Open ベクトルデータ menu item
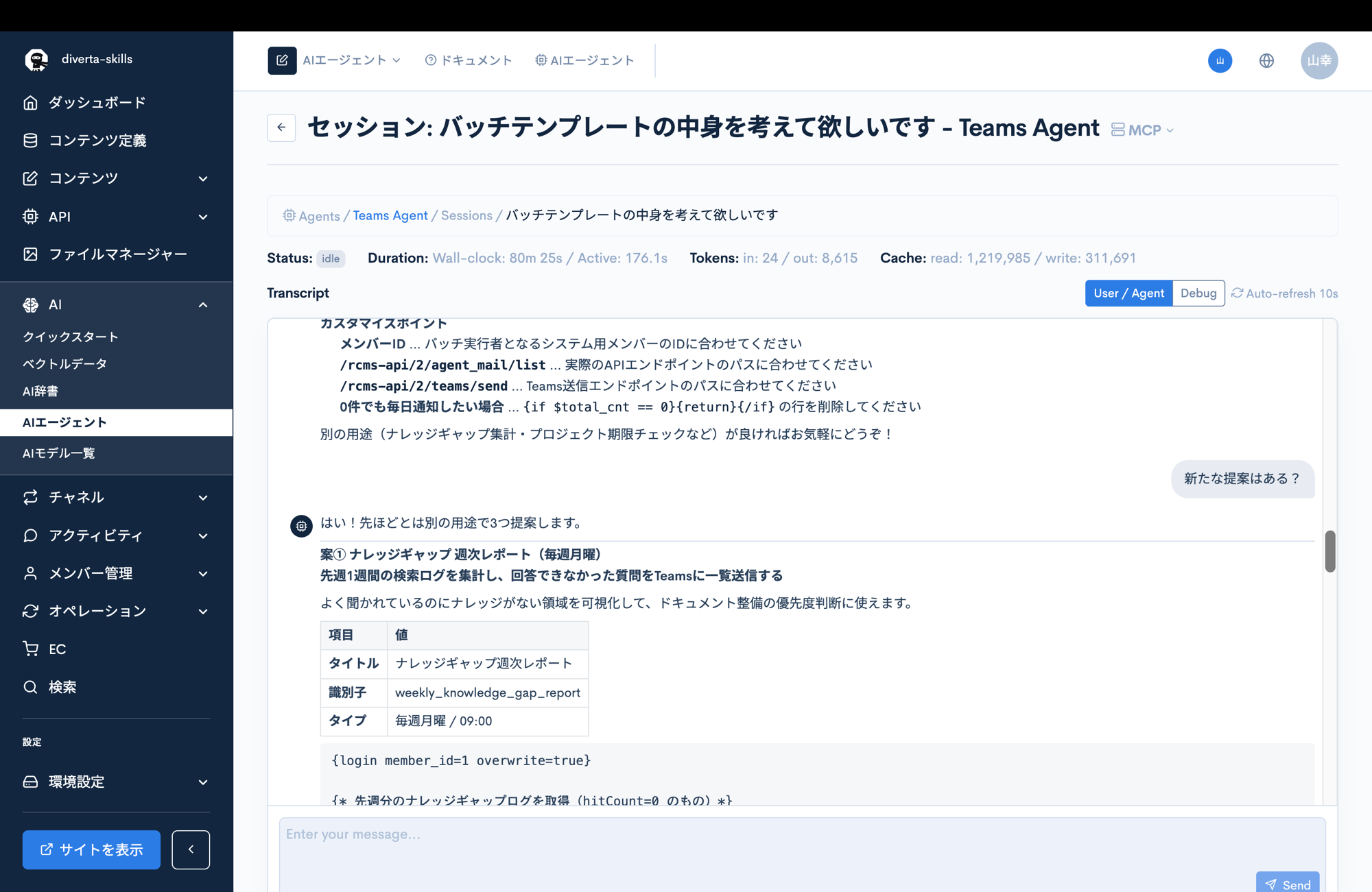 (x=64, y=363)
